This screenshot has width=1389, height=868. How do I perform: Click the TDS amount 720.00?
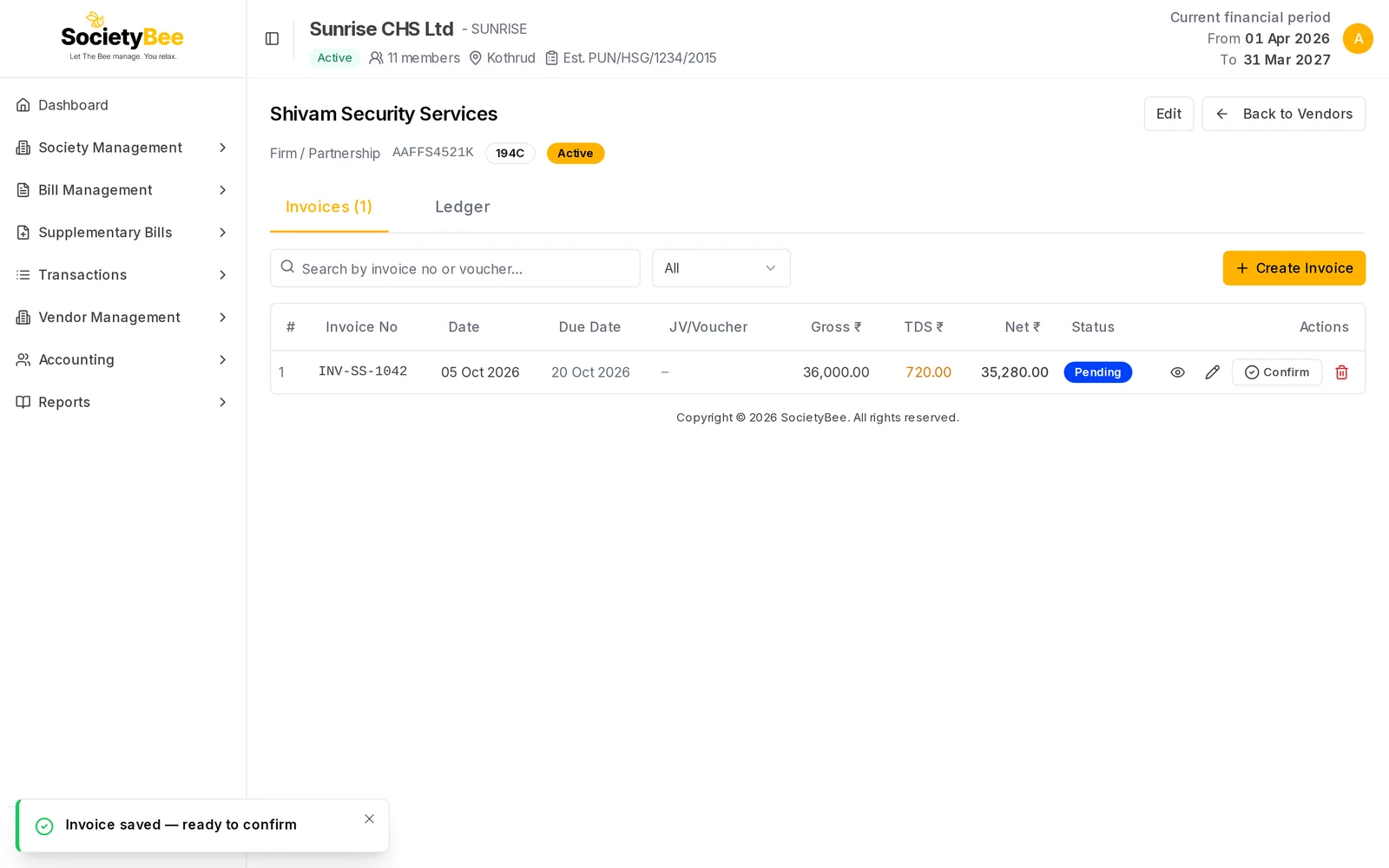point(928,372)
